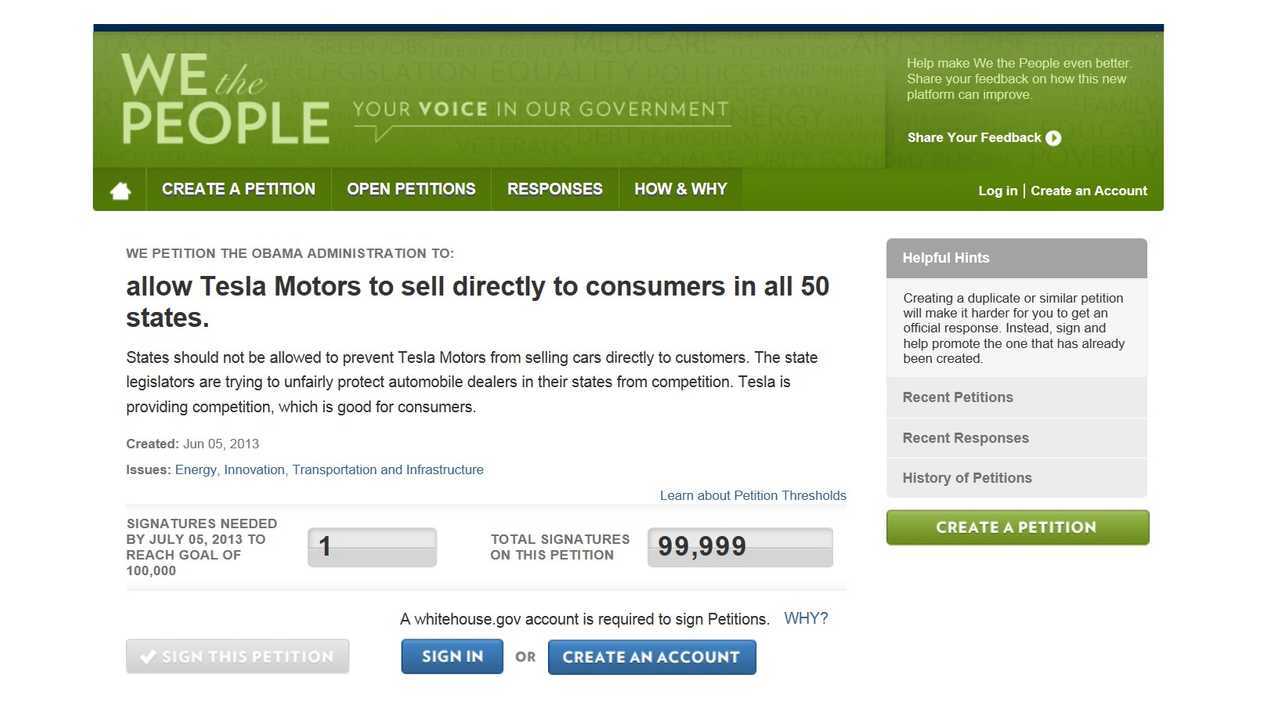Click the green Create a Petition button
1280x720 pixels.
pos(1017,527)
